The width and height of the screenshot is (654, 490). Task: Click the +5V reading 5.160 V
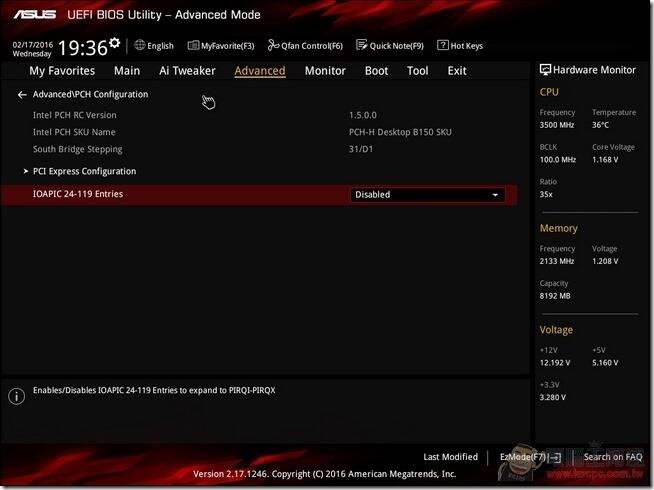[605, 363]
